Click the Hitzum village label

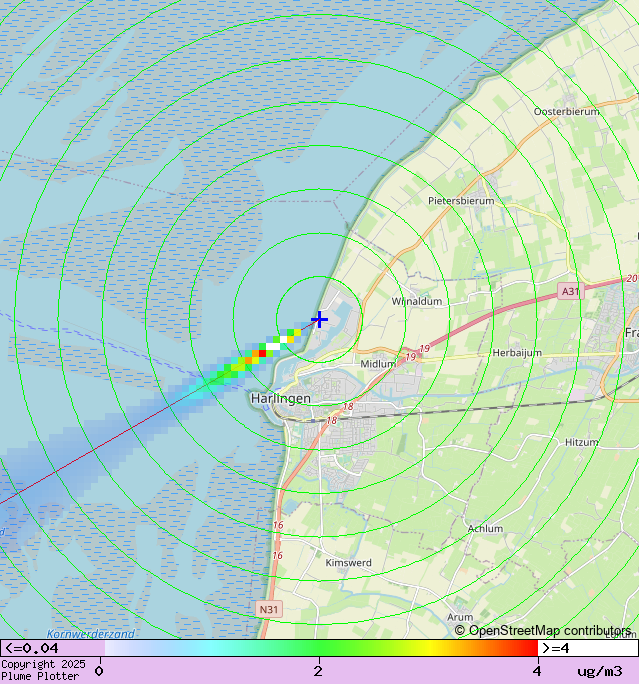(581, 442)
